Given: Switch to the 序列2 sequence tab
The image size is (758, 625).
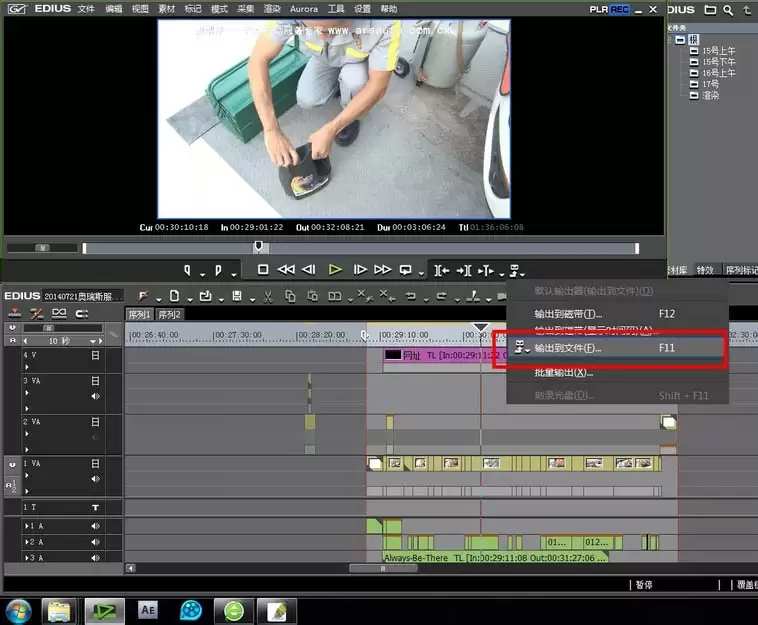Looking at the screenshot, I should (170, 315).
